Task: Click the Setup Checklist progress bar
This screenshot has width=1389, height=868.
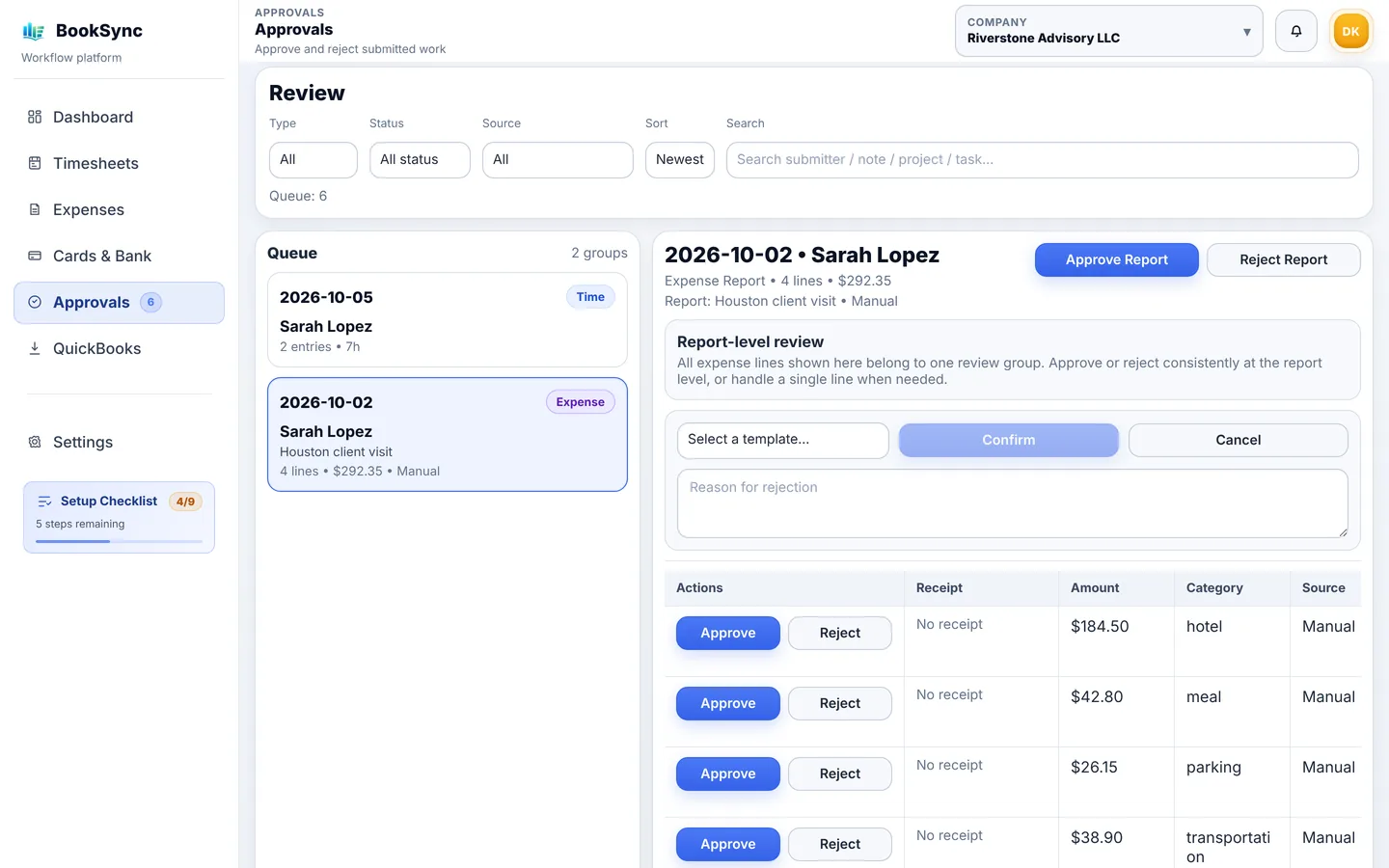Action: click(119, 541)
